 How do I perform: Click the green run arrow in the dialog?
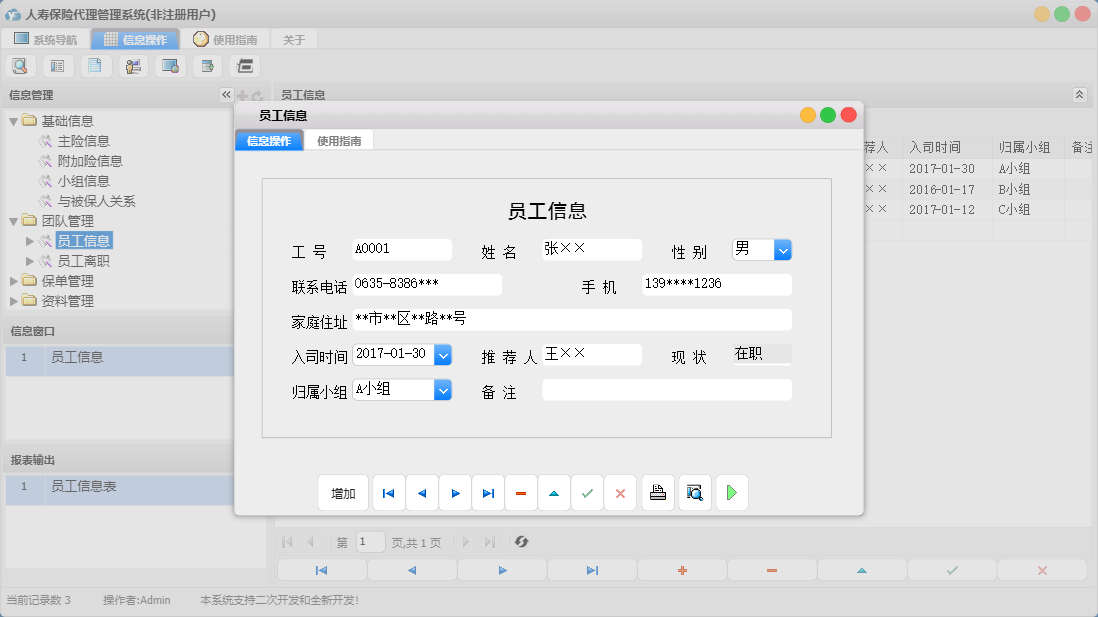pos(731,492)
